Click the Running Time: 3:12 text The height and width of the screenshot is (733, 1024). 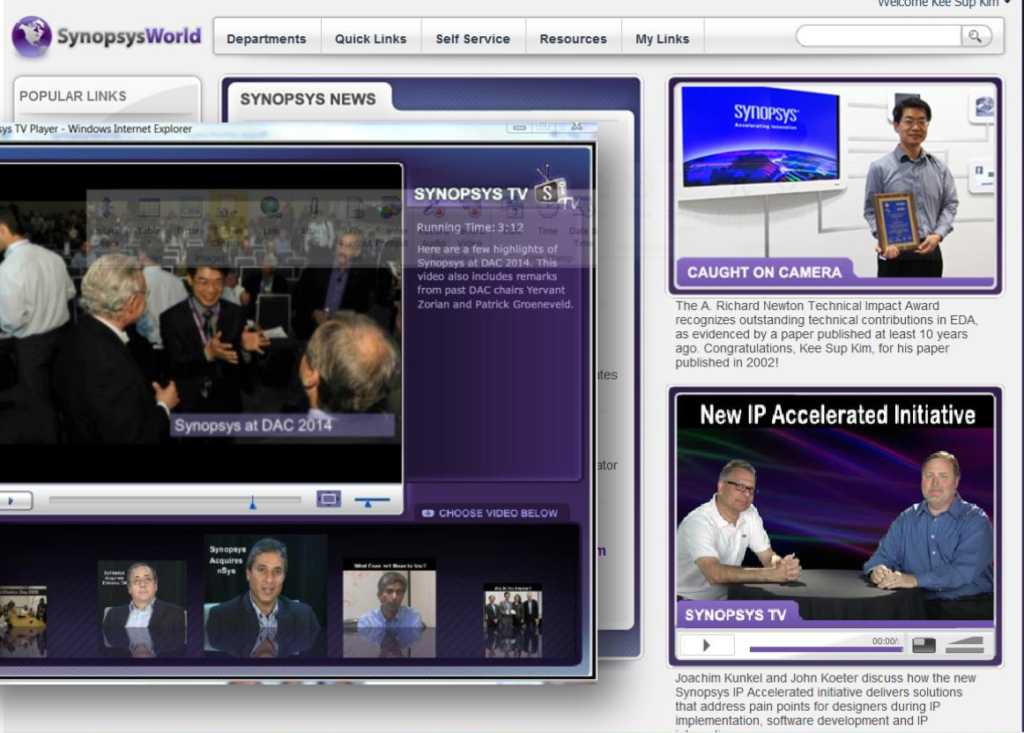coord(470,228)
